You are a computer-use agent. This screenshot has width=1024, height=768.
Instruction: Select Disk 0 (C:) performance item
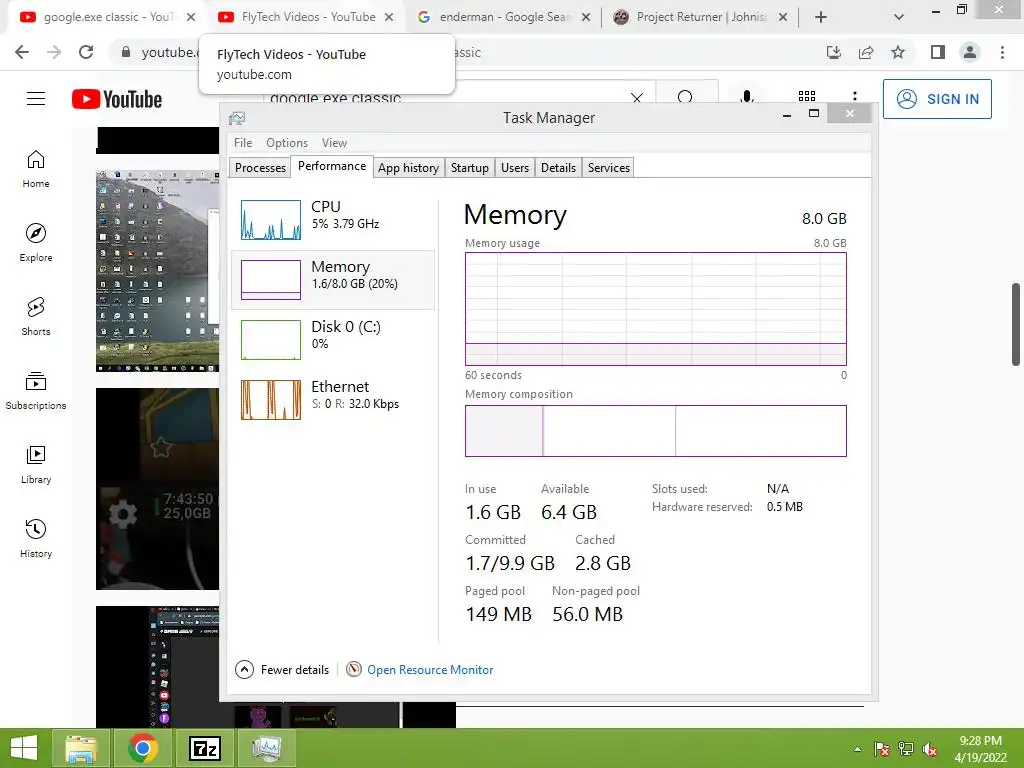pos(333,340)
